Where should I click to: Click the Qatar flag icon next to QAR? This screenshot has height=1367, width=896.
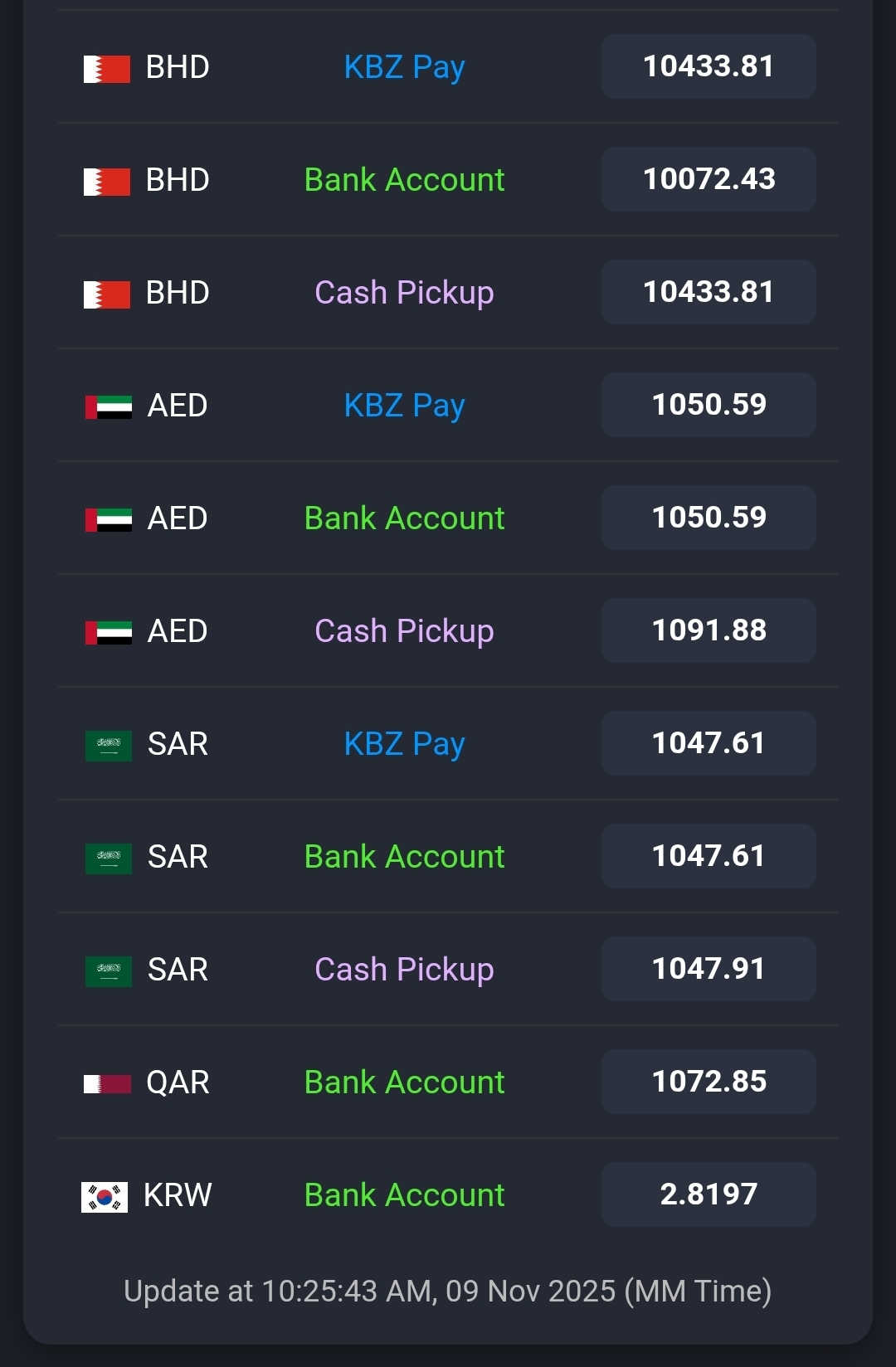[x=108, y=1084]
